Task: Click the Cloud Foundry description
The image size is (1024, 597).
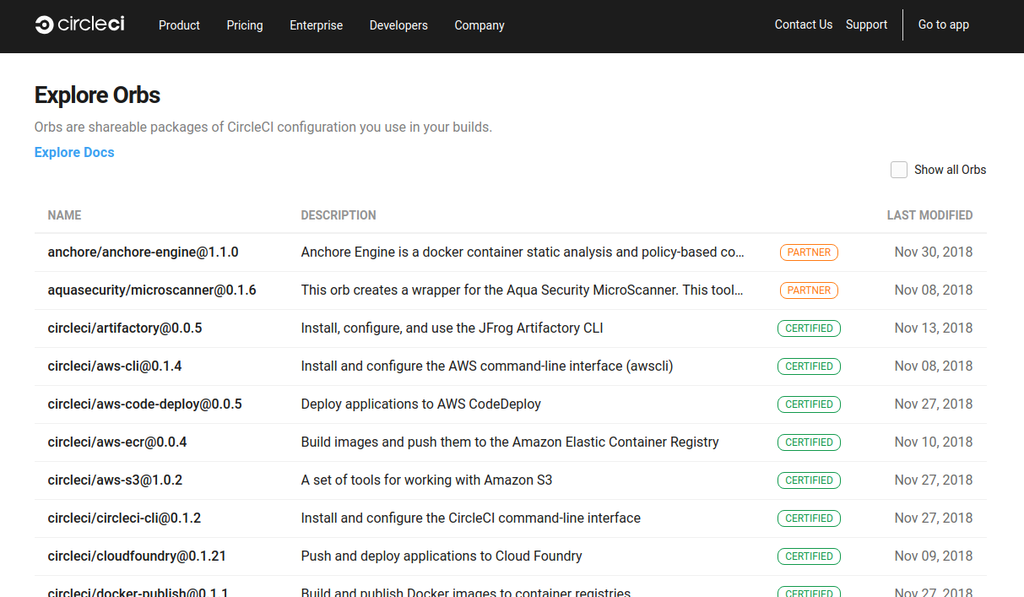Action: point(441,556)
